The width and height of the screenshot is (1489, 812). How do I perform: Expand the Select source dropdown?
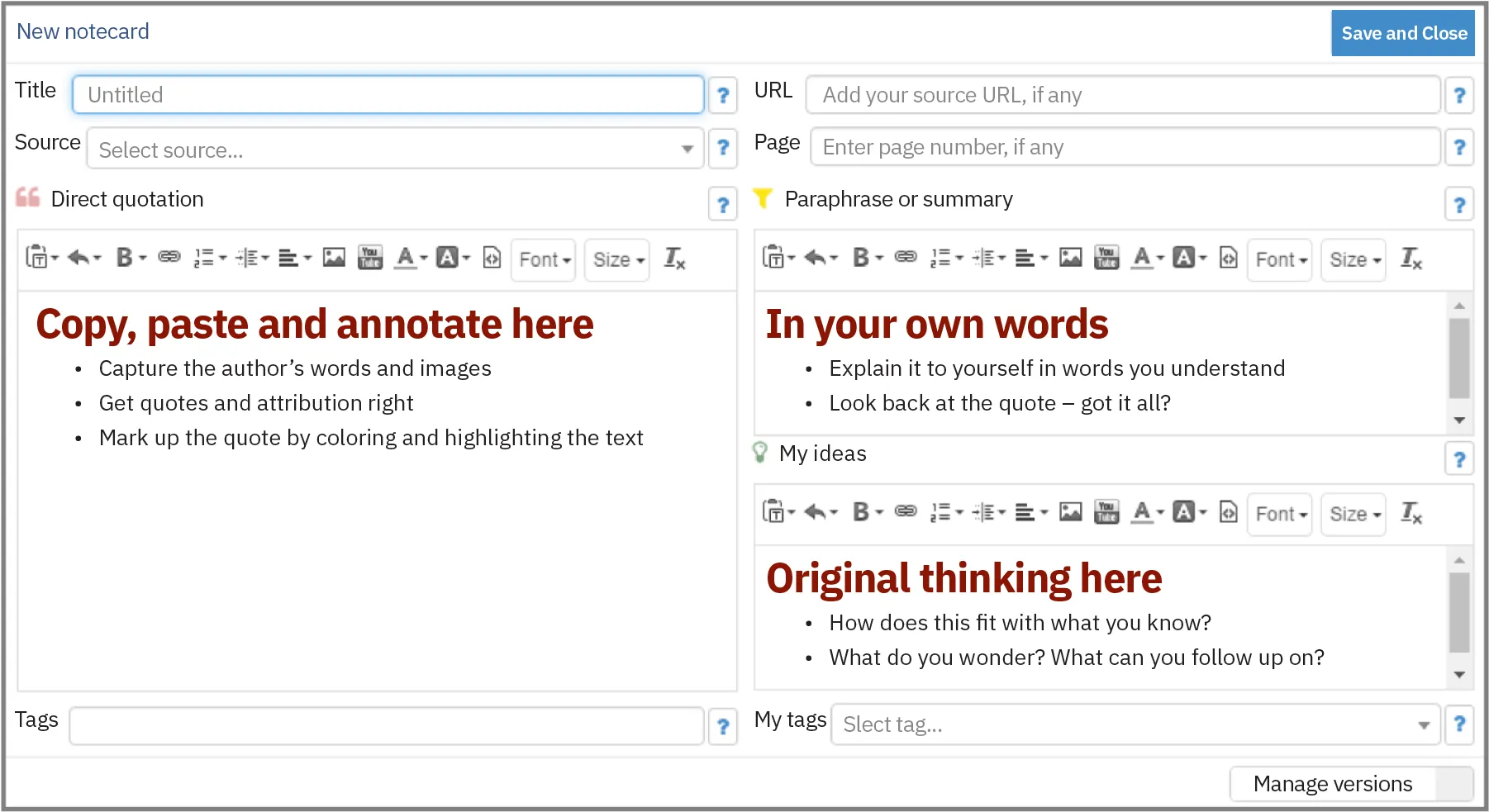[688, 149]
